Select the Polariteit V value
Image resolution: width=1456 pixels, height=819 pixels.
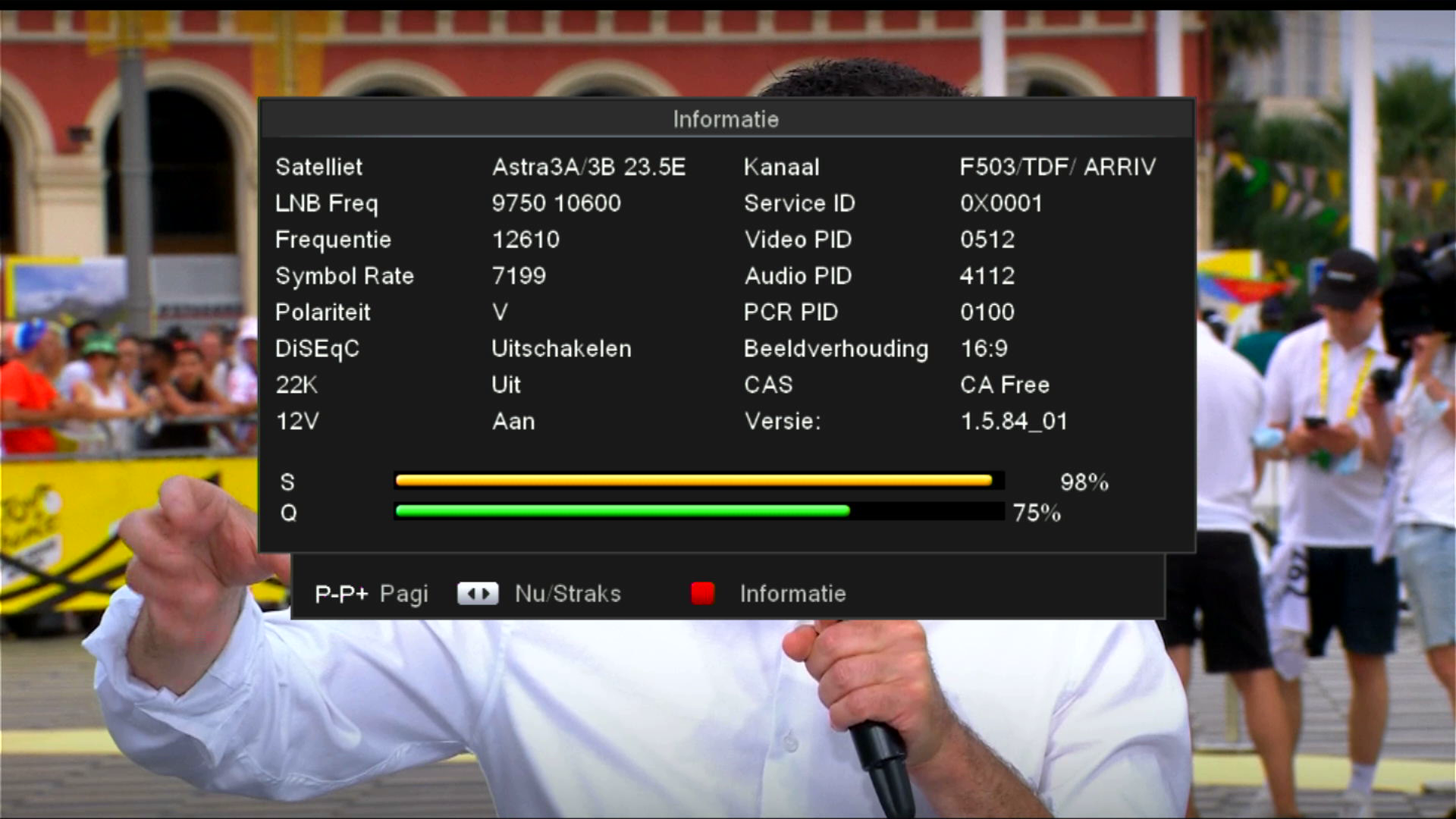[x=500, y=312]
